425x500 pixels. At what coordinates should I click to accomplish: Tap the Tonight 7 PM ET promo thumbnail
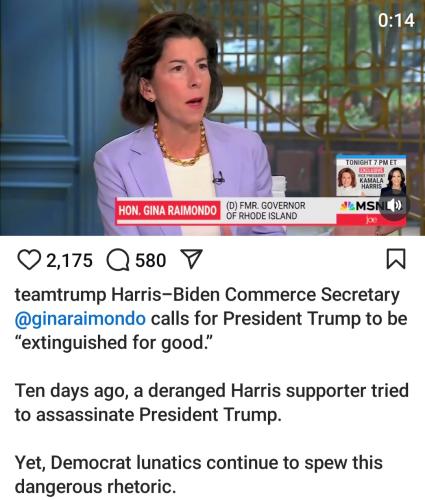coord(371,176)
